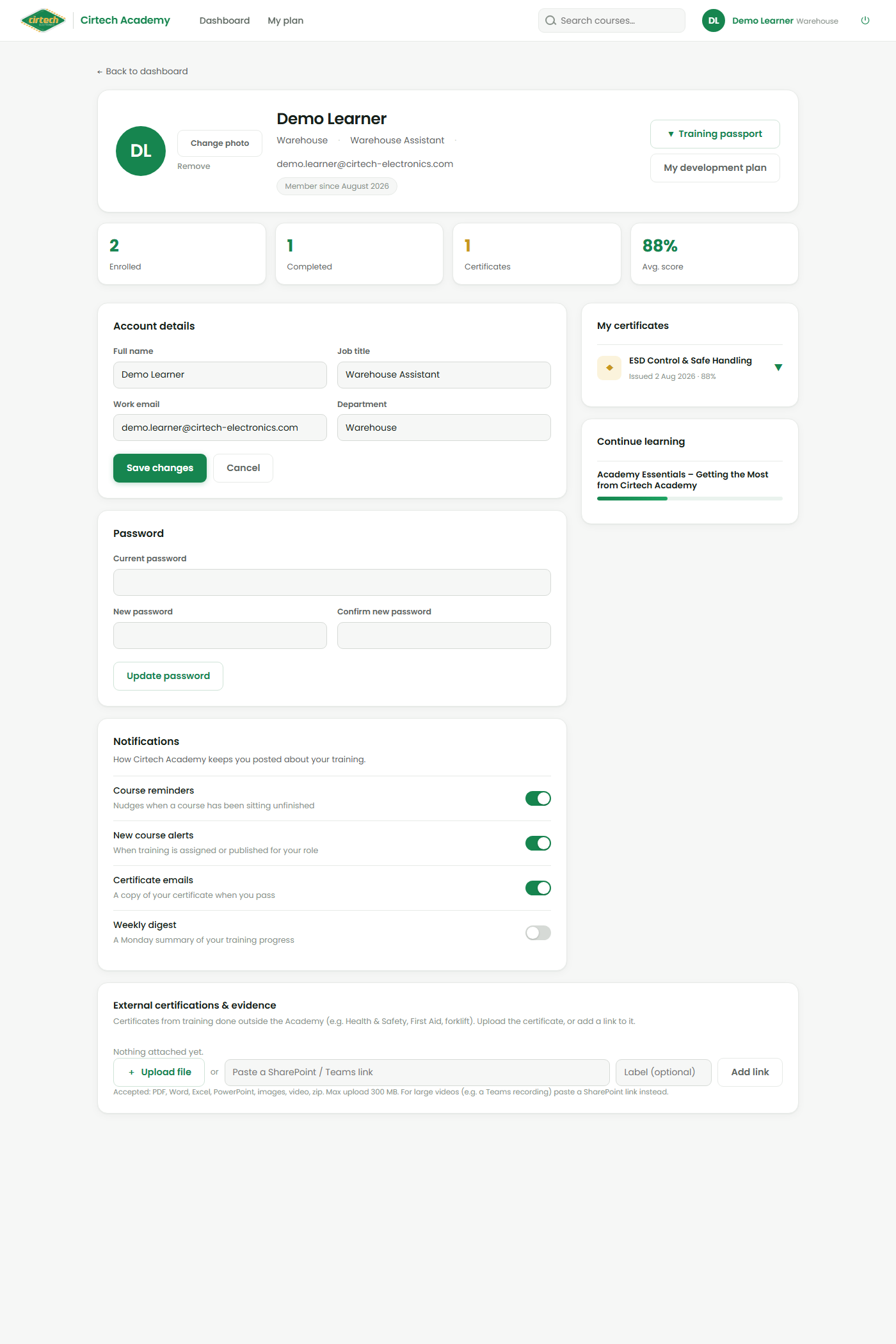Image resolution: width=896 pixels, height=1344 pixels.
Task: Click the ESD certificate badge icon
Action: 609,368
